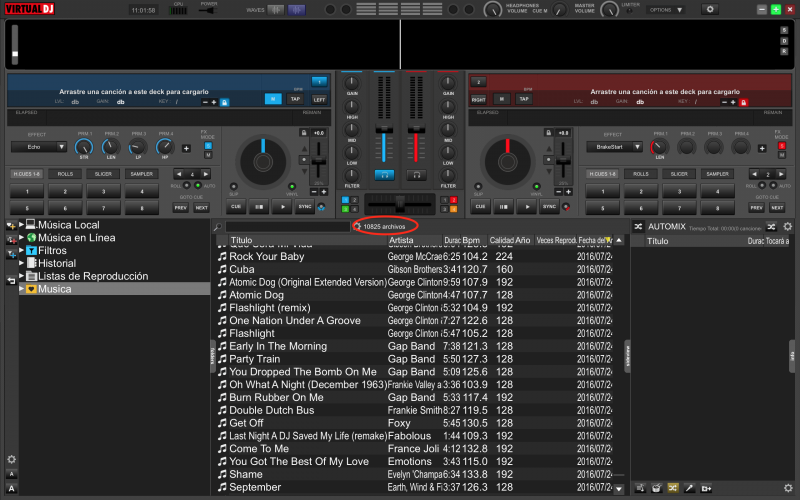Viewport: 800px width, 500px height.
Task: Click the left deck beatlock icon next to SYNC
Action: [x=321, y=207]
